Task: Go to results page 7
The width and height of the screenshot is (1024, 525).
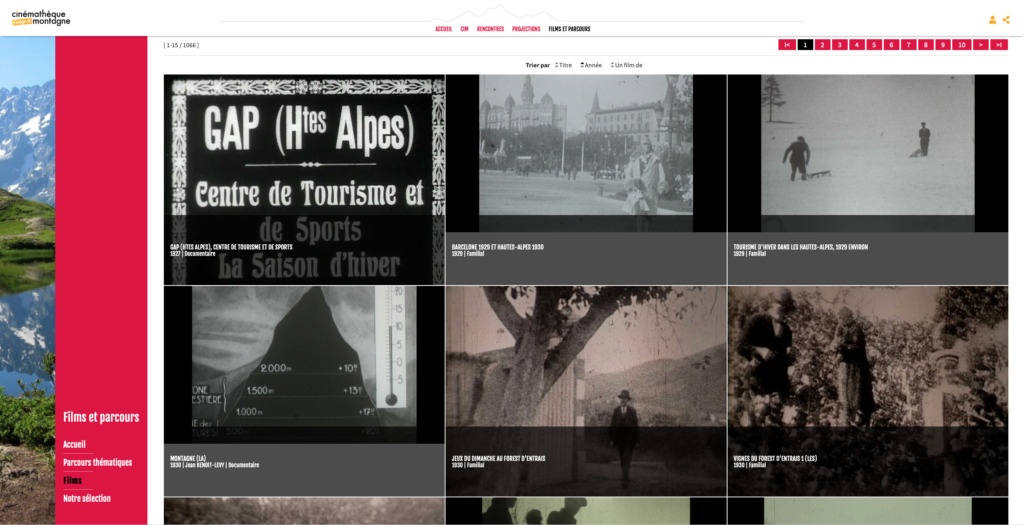Action: click(908, 44)
